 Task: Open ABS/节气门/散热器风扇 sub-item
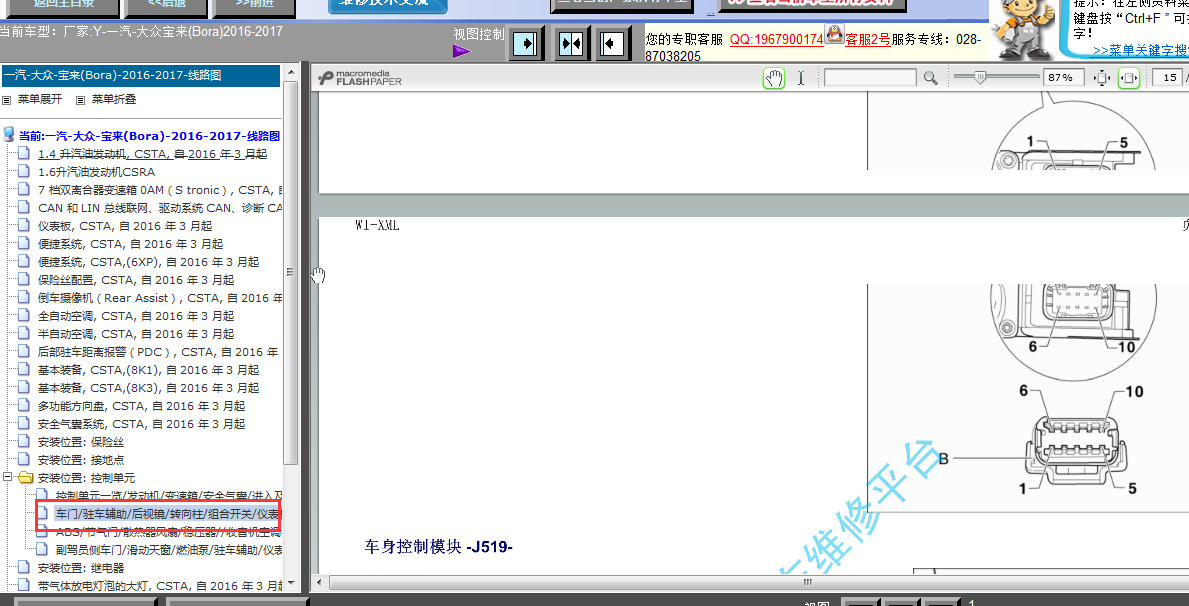tap(169, 532)
